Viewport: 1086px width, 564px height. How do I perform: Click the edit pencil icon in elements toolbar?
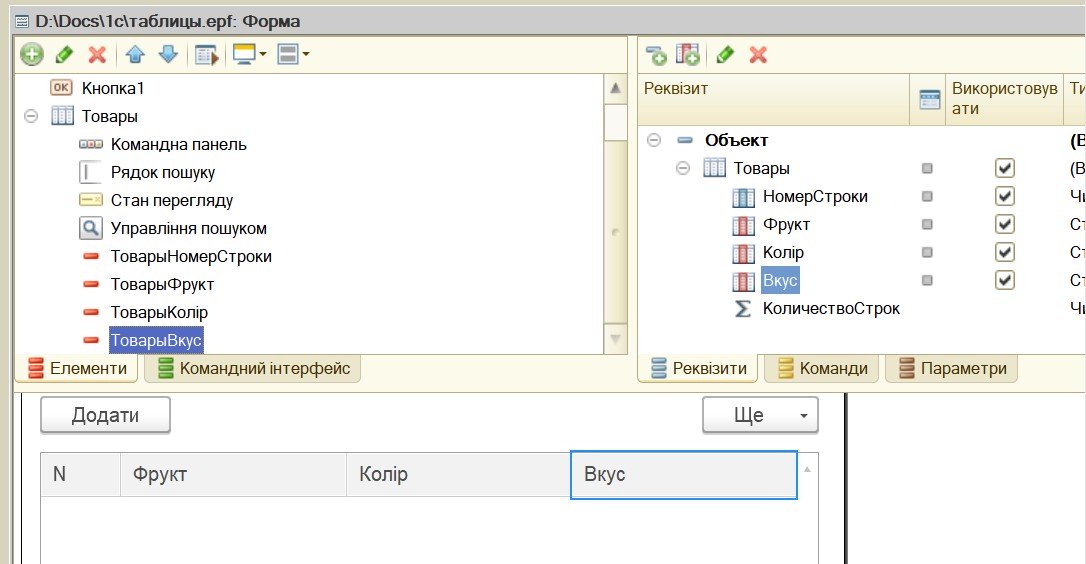click(64, 54)
